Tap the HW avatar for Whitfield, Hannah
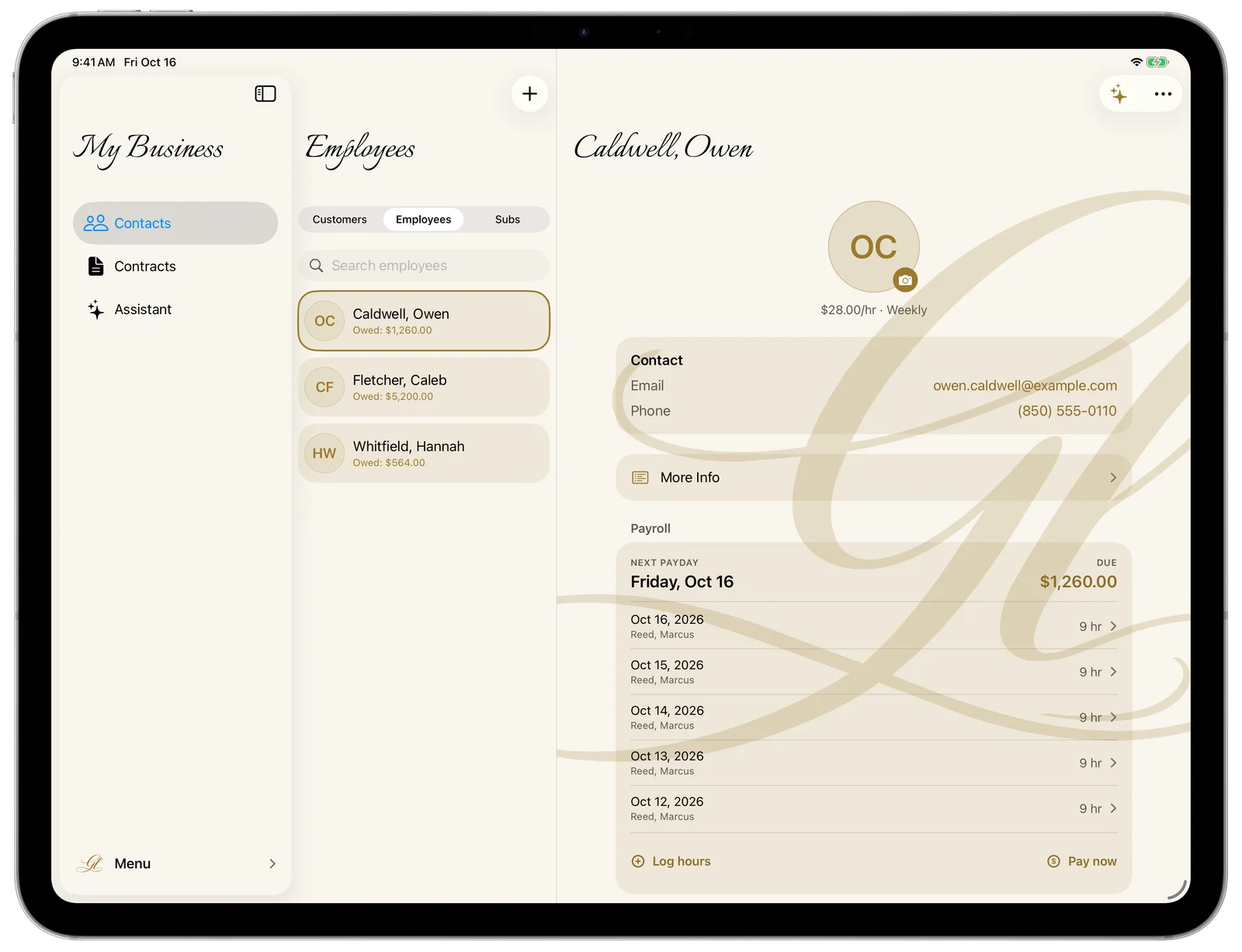 [324, 453]
